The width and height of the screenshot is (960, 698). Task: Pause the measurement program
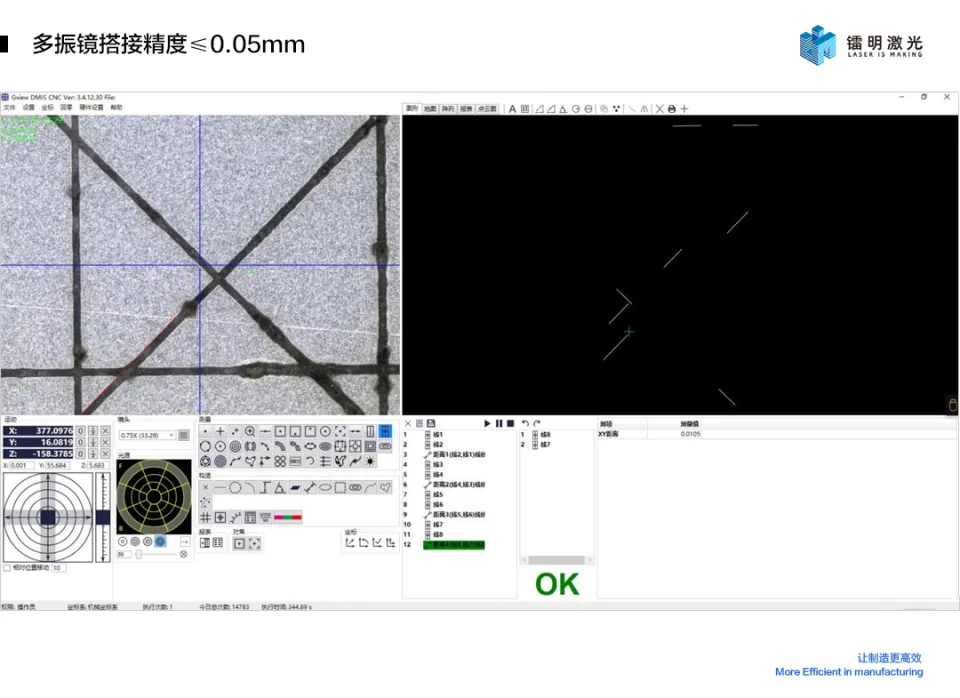tap(499, 423)
